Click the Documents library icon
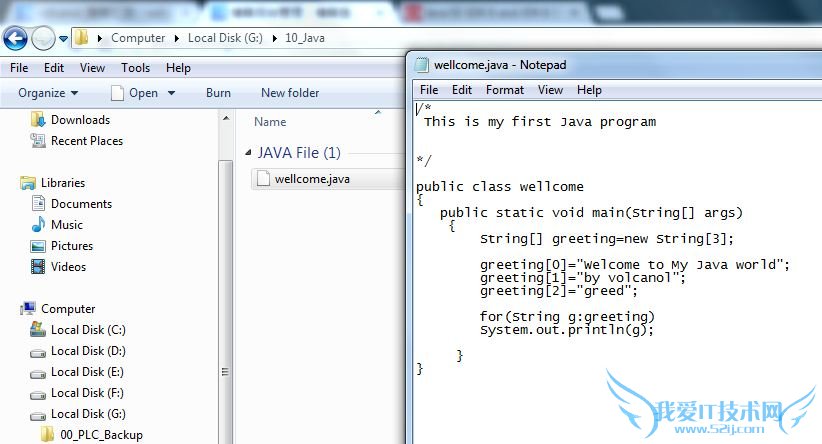This screenshot has height=444, width=822. tap(38, 203)
